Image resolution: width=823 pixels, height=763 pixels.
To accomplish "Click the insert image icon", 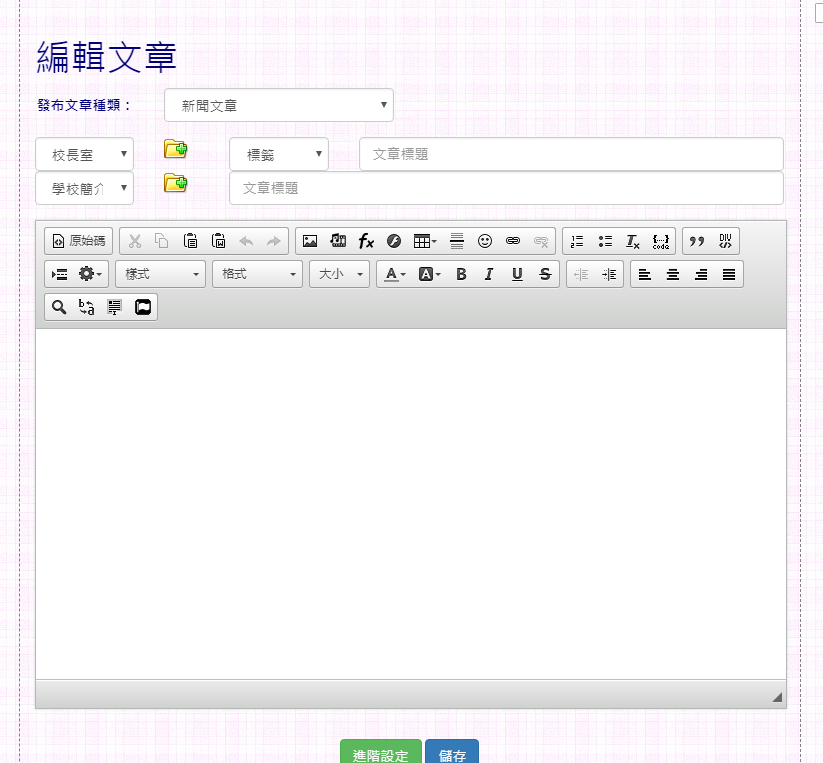I will (310, 241).
